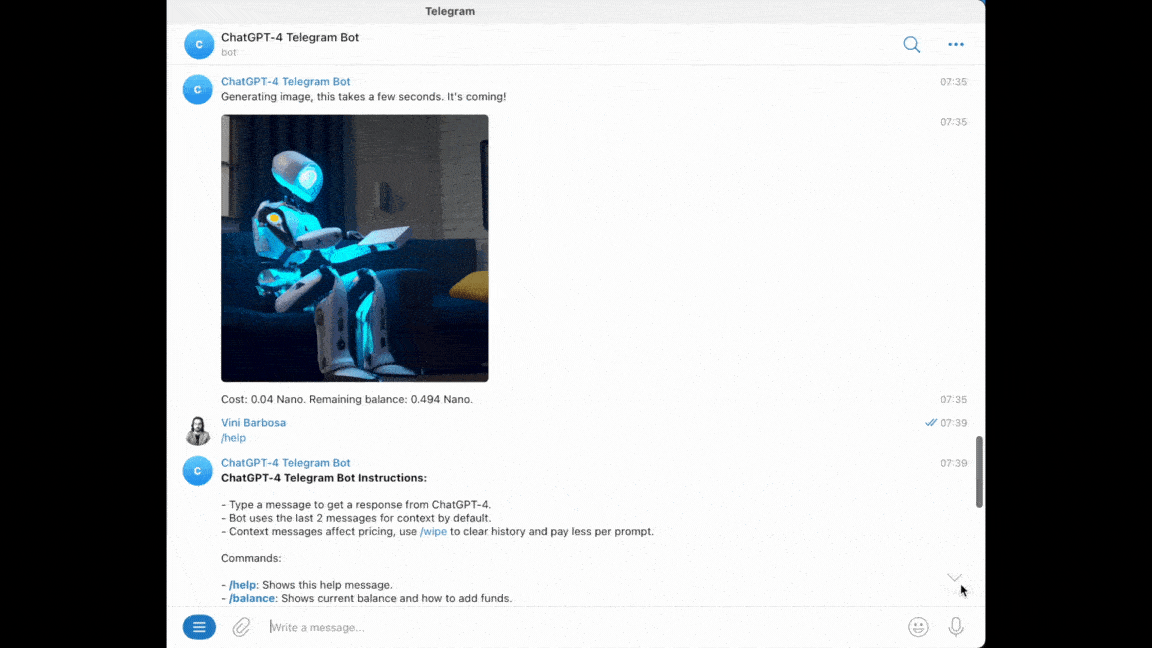Click Vini Barbosa's profile photo

point(198,431)
